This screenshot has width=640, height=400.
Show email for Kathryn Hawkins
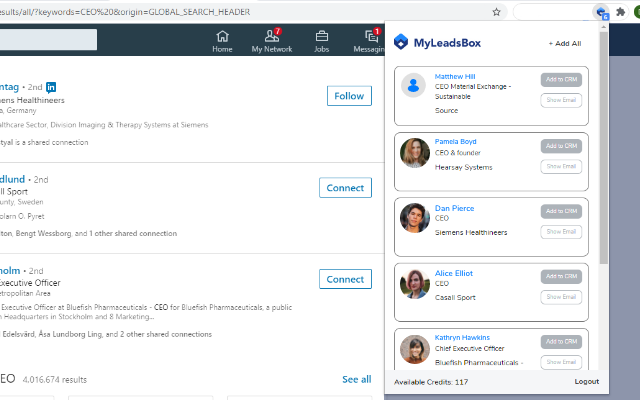(561, 362)
